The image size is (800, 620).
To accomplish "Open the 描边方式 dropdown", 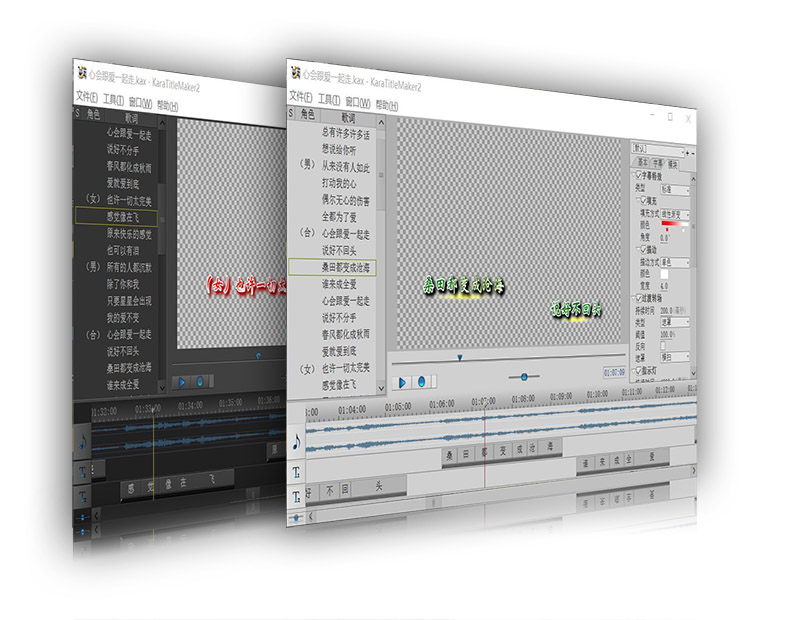I will (x=675, y=262).
